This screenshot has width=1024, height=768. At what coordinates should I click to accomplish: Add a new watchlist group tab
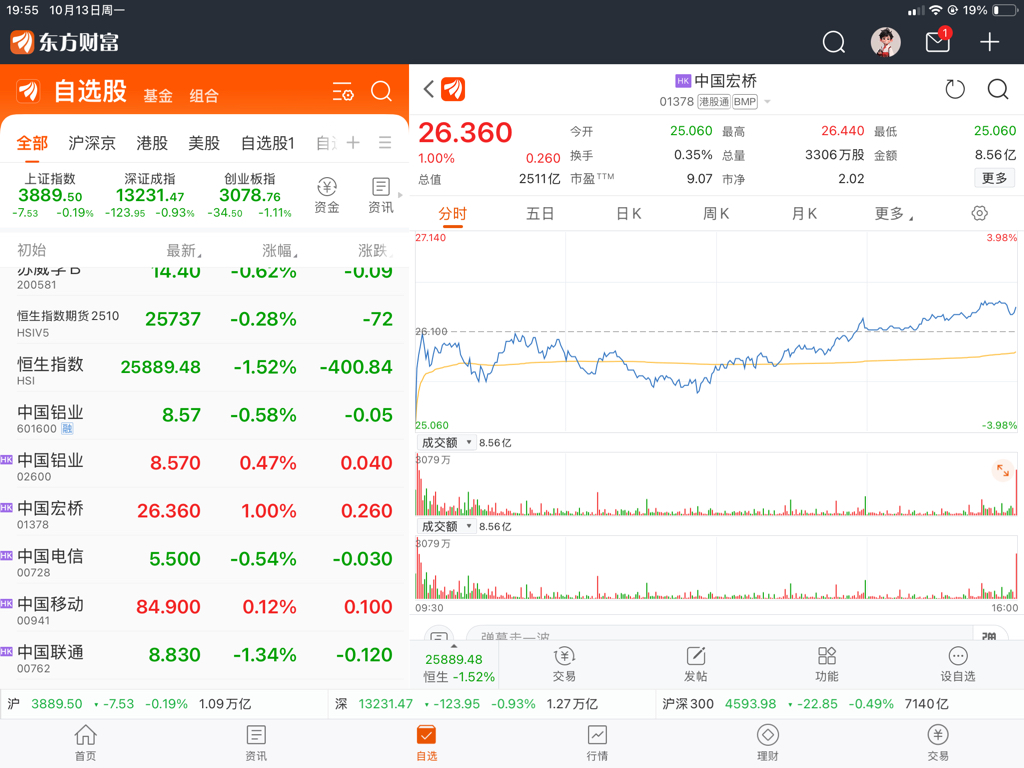[x=353, y=142]
